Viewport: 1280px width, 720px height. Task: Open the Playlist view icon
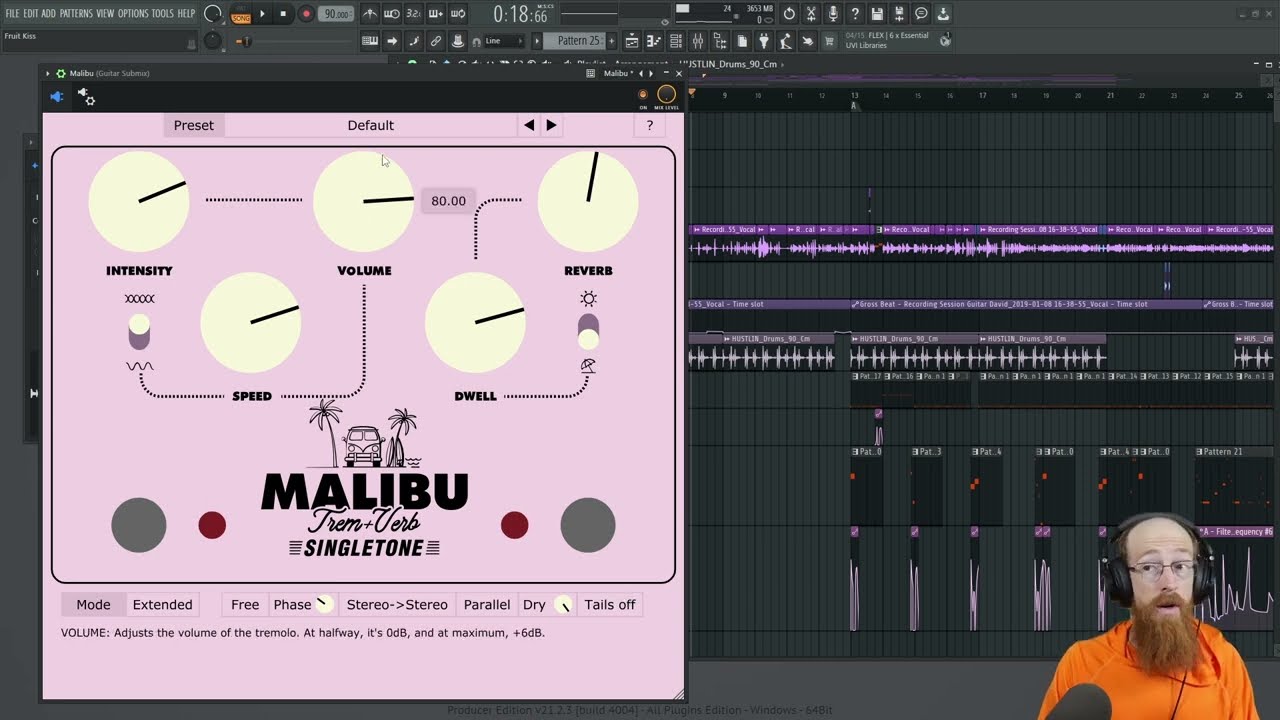click(632, 41)
